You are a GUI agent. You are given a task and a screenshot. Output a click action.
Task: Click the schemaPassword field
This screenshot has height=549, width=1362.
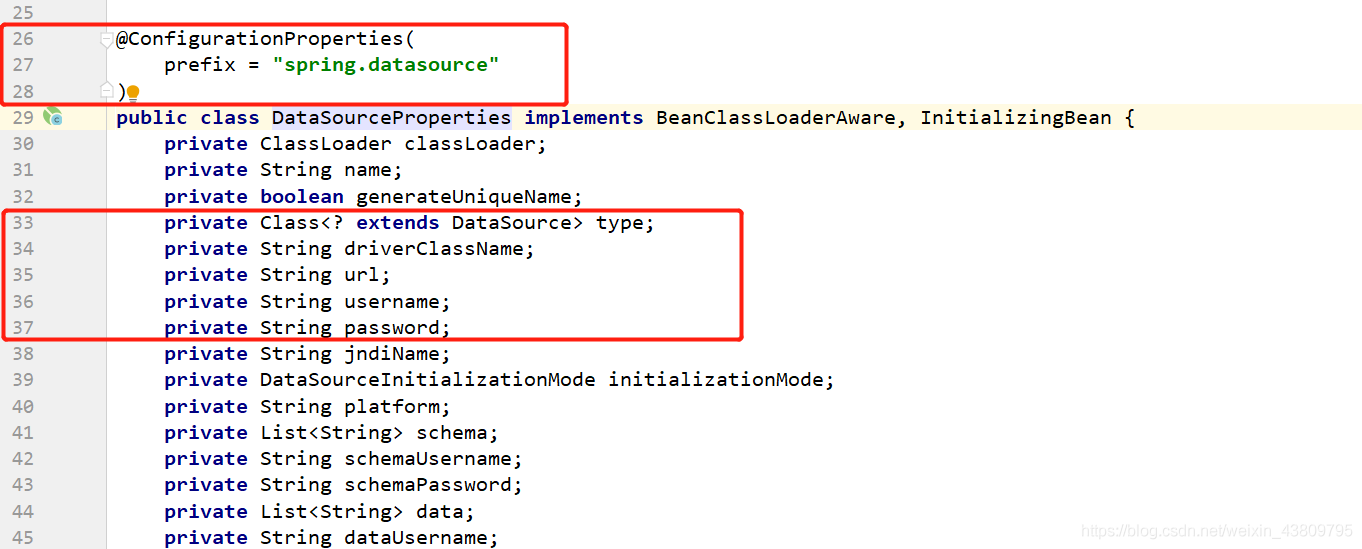428,485
